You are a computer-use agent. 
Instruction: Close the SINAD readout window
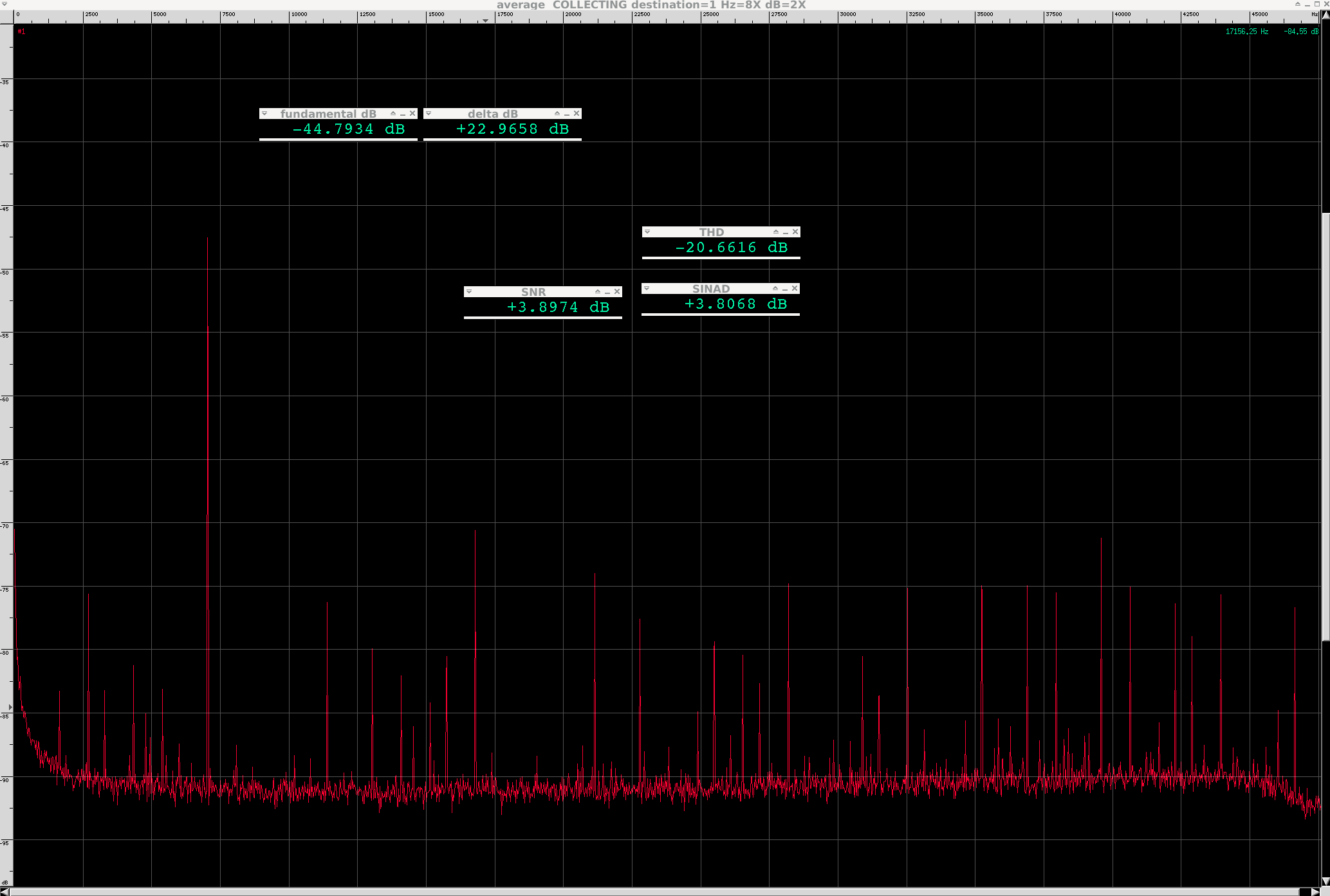pyautogui.click(x=795, y=289)
